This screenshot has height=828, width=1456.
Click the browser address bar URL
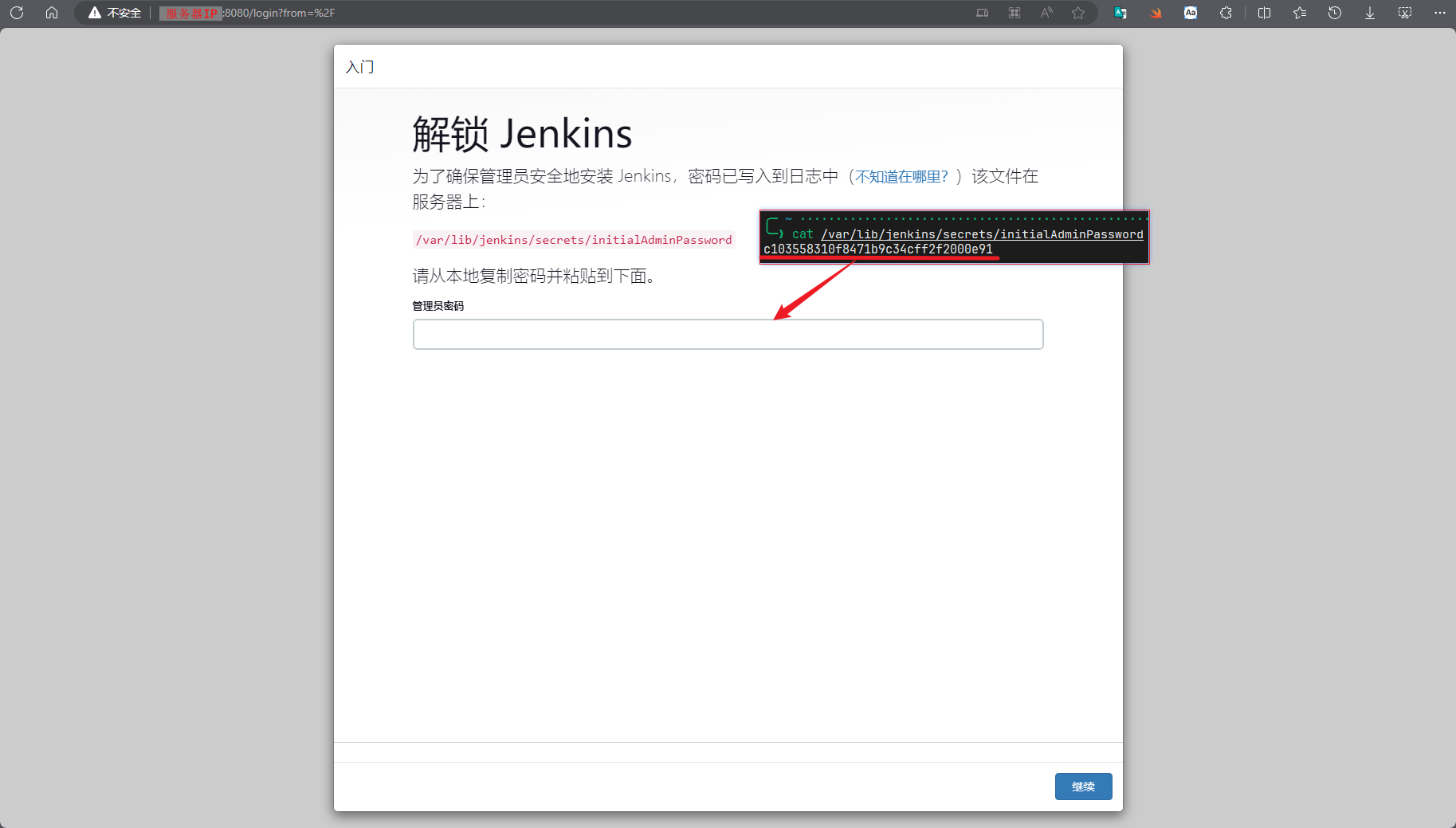tap(247, 13)
